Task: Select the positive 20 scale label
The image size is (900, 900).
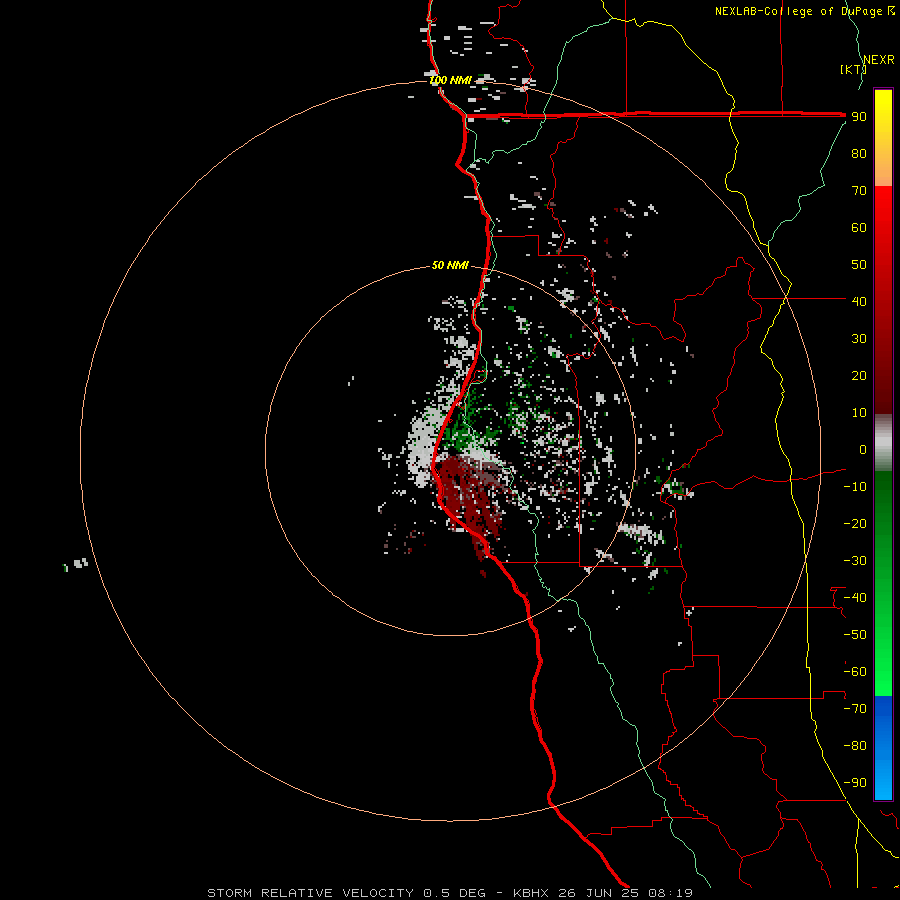Action: click(859, 376)
